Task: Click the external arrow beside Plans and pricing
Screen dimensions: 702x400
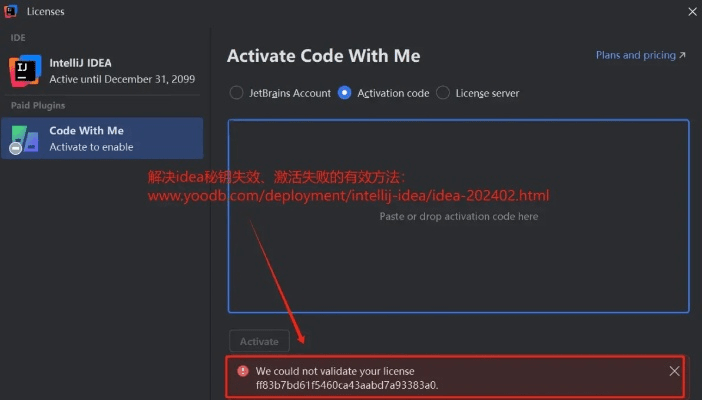Action: tap(682, 56)
